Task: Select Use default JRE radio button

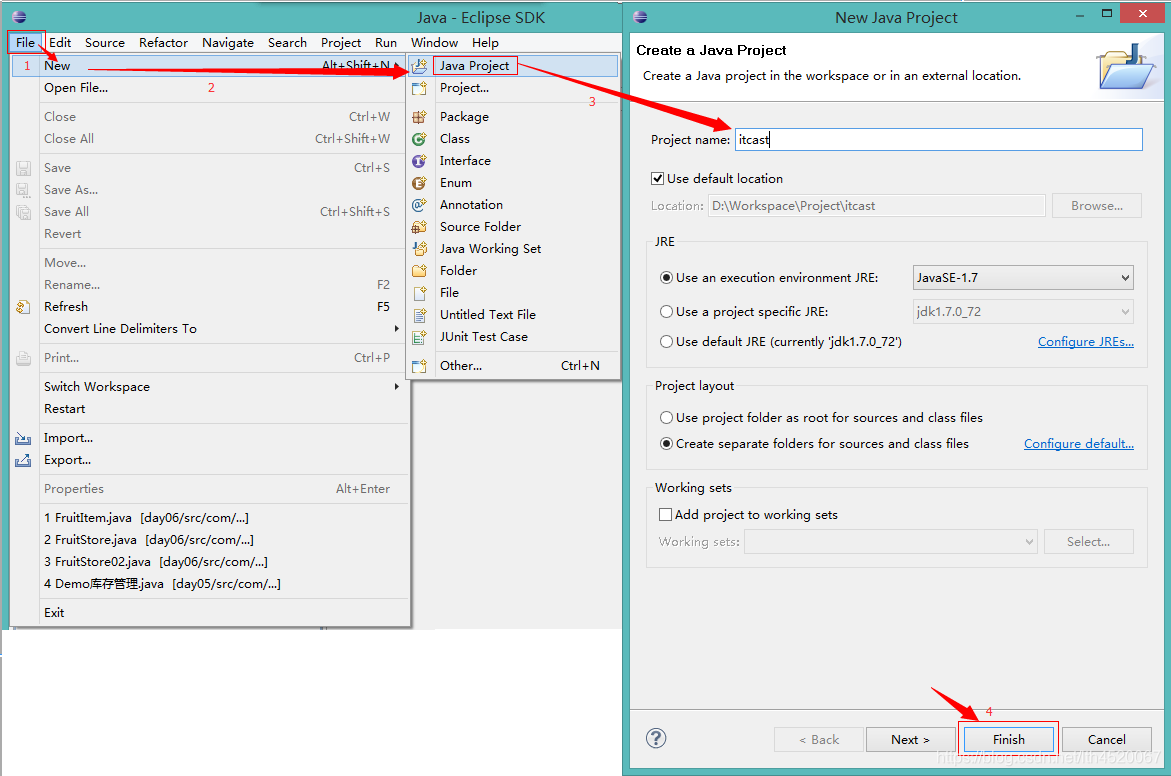Action: [666, 341]
